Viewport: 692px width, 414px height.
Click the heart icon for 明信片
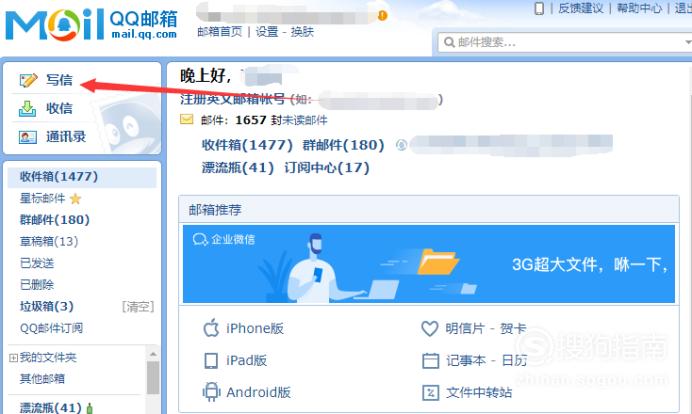(x=429, y=328)
